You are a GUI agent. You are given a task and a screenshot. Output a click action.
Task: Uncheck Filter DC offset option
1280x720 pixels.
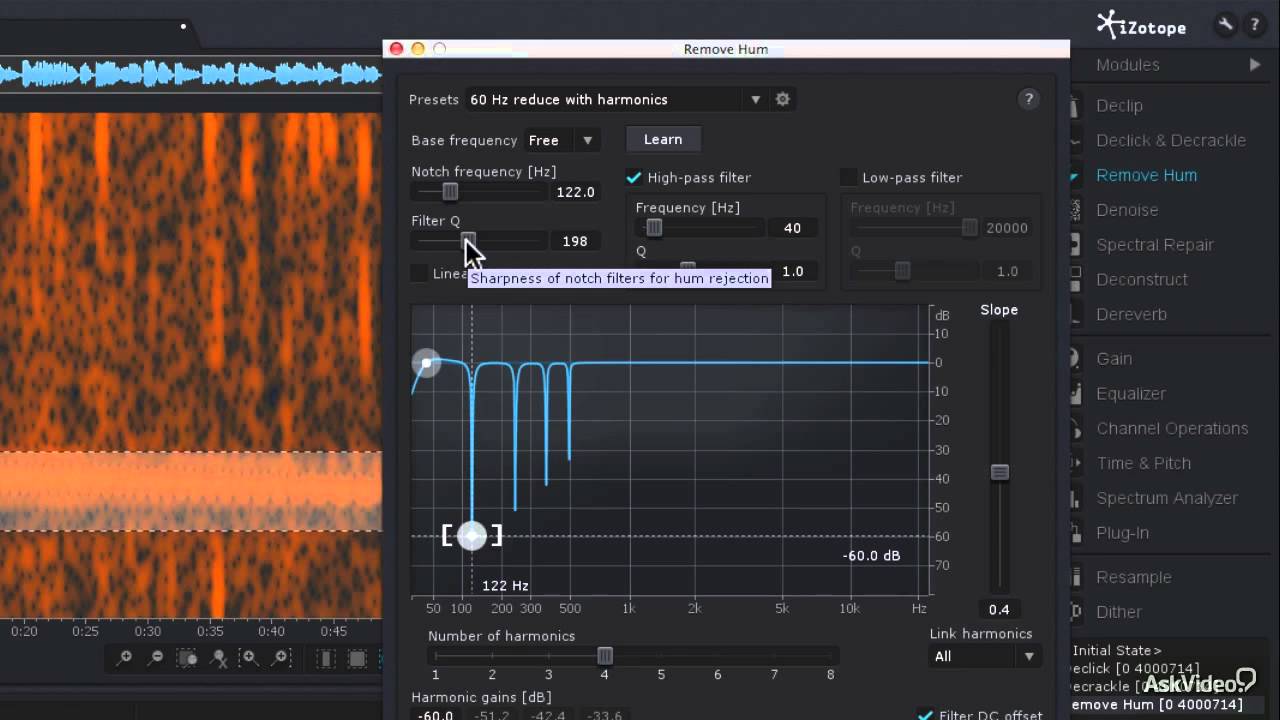(x=925, y=714)
